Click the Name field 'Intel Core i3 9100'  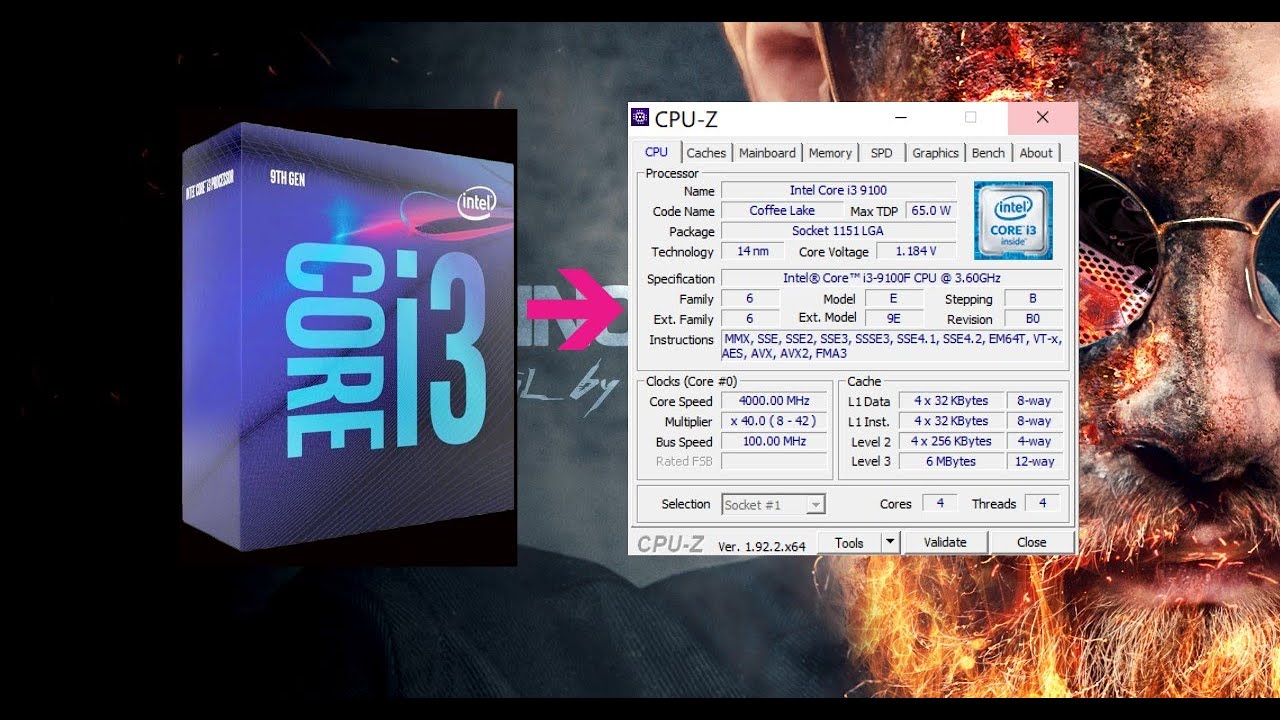(838, 190)
